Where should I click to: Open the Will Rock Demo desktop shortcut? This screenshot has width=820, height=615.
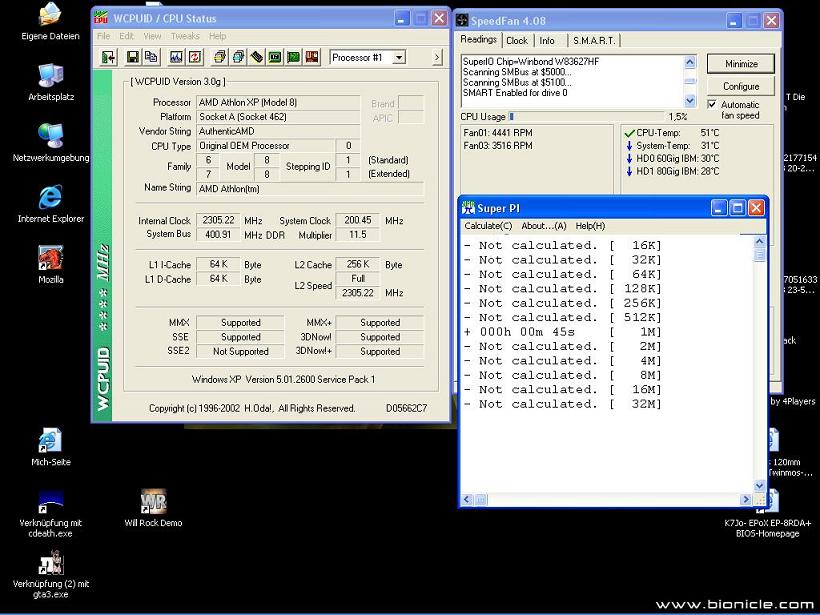point(153,503)
